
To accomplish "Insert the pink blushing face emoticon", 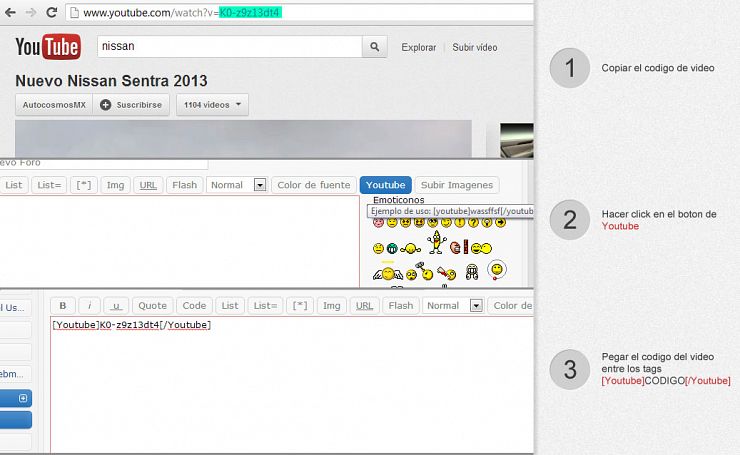I will [x=378, y=222].
